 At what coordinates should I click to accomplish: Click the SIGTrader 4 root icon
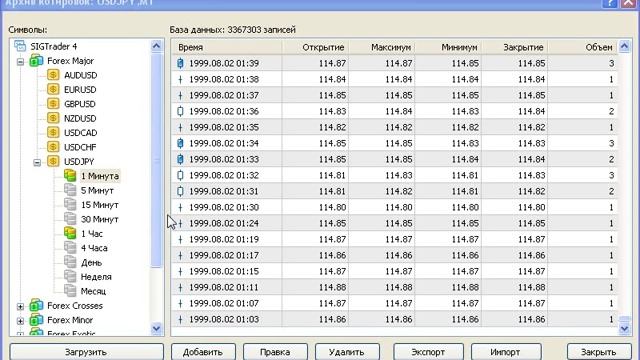point(20,46)
